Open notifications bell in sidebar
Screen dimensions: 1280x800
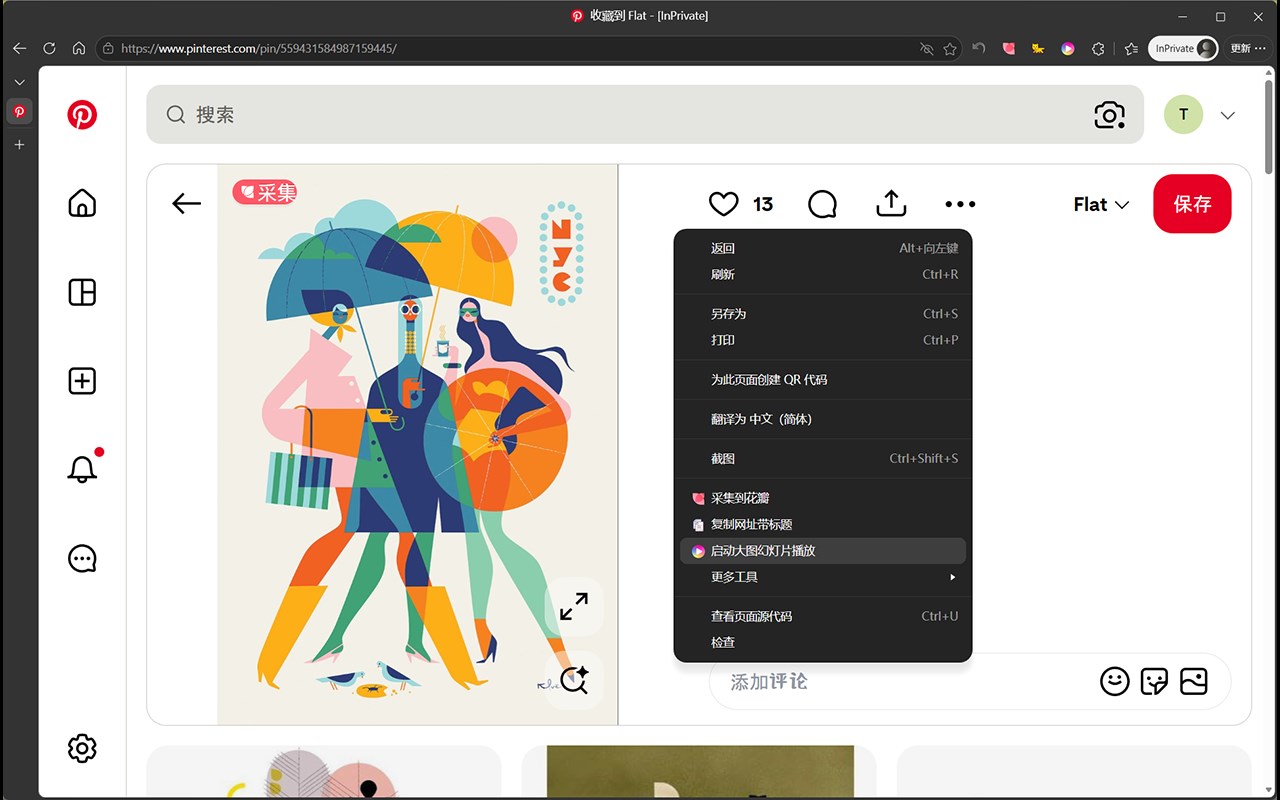(82, 469)
